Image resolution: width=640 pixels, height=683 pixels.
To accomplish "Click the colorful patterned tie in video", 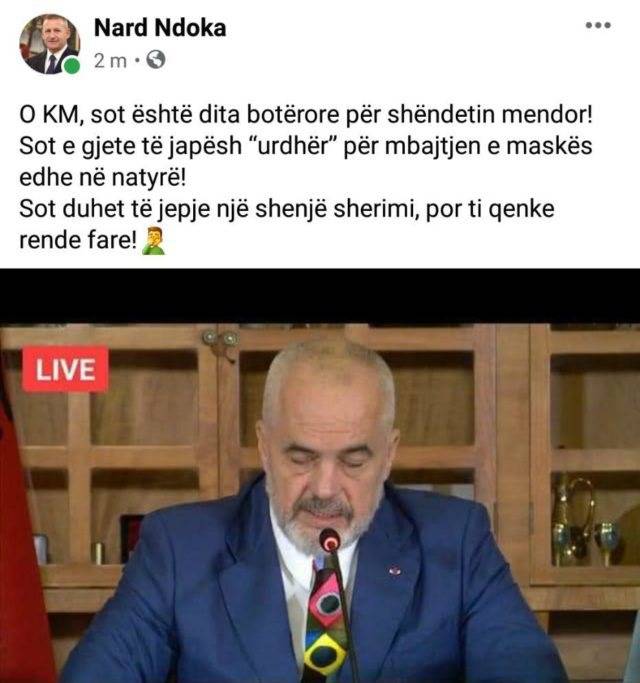I will [327, 623].
